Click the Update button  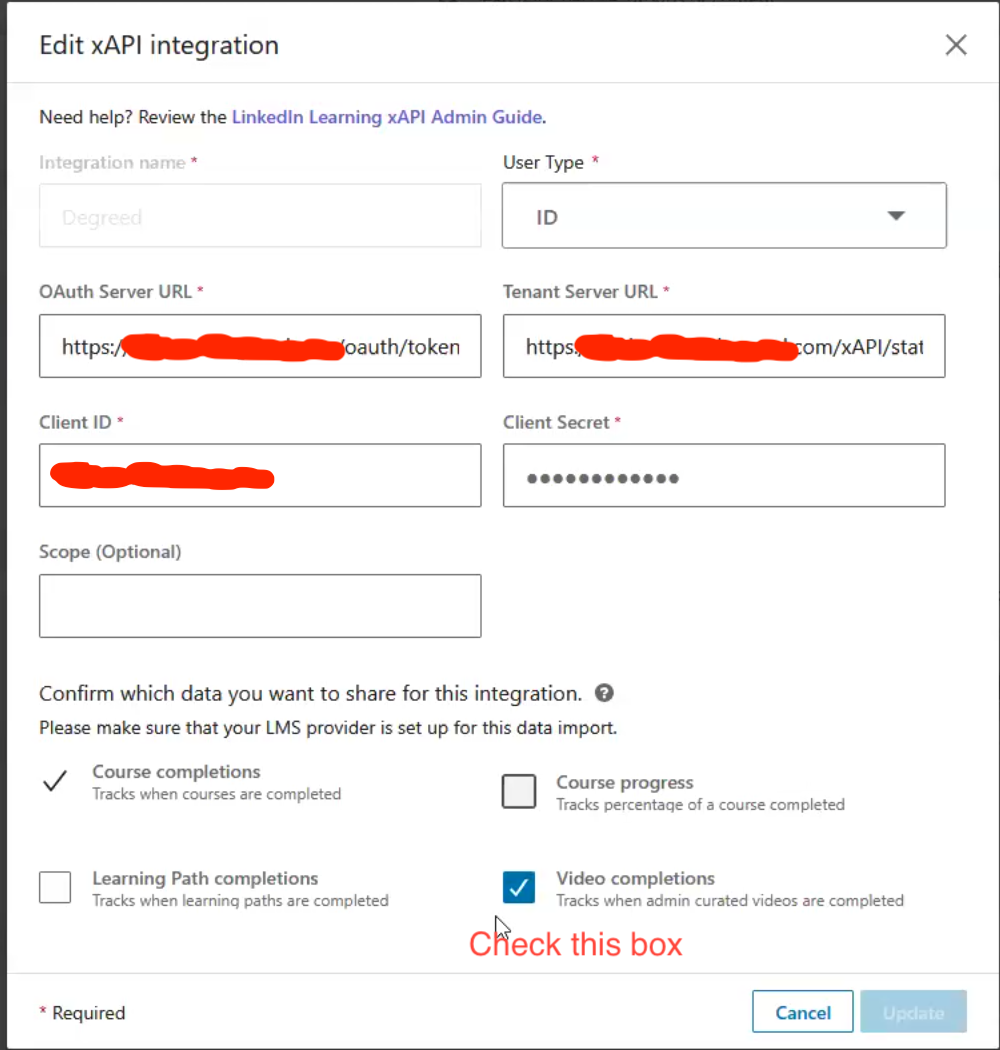[x=912, y=1011]
